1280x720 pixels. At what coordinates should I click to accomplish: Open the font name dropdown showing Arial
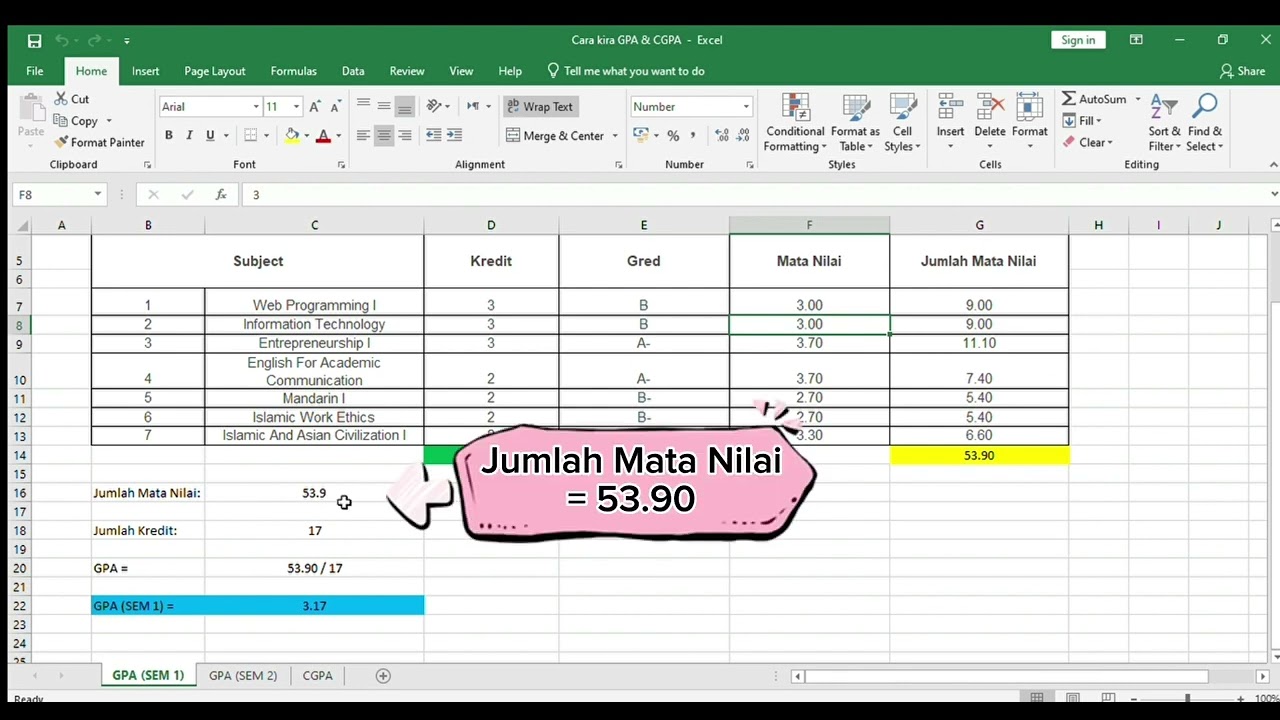[256, 107]
